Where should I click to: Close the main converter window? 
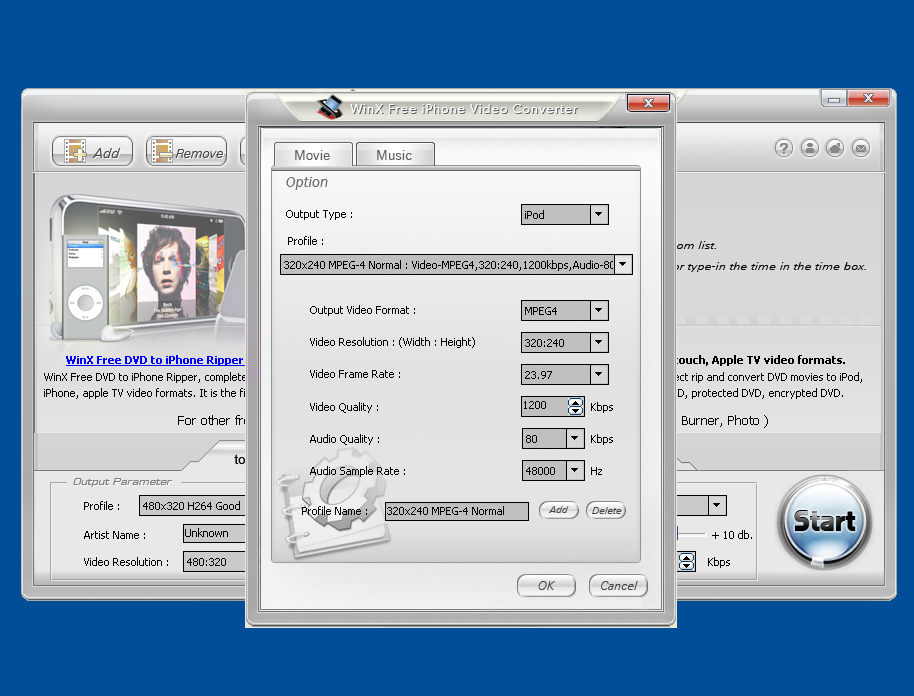click(869, 99)
